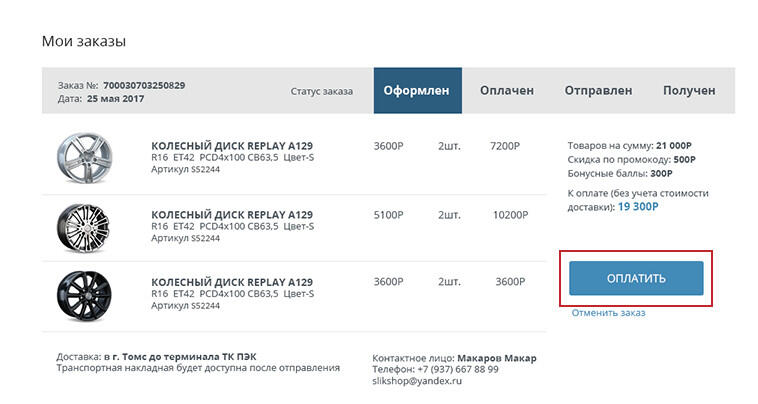The image size is (758, 404).
Task: Select the Оформлен status tab
Action: click(x=417, y=91)
